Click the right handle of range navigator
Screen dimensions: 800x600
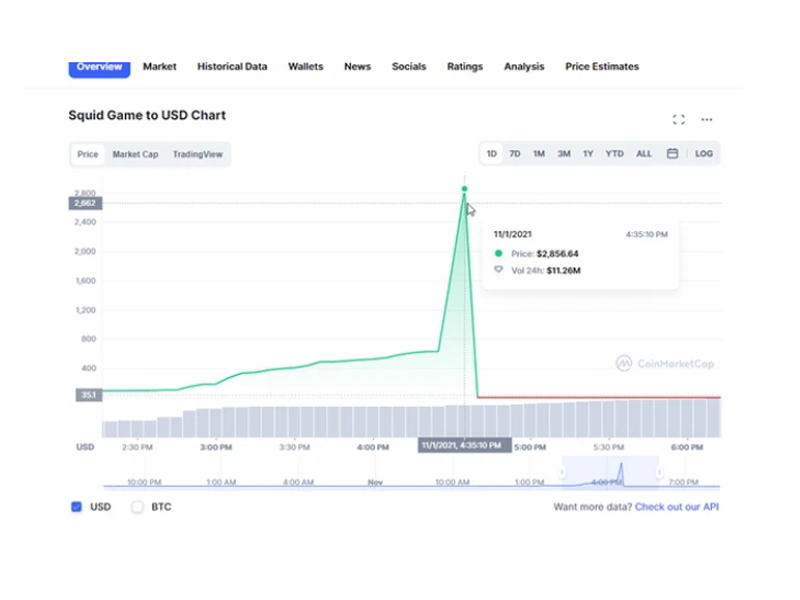(x=659, y=472)
